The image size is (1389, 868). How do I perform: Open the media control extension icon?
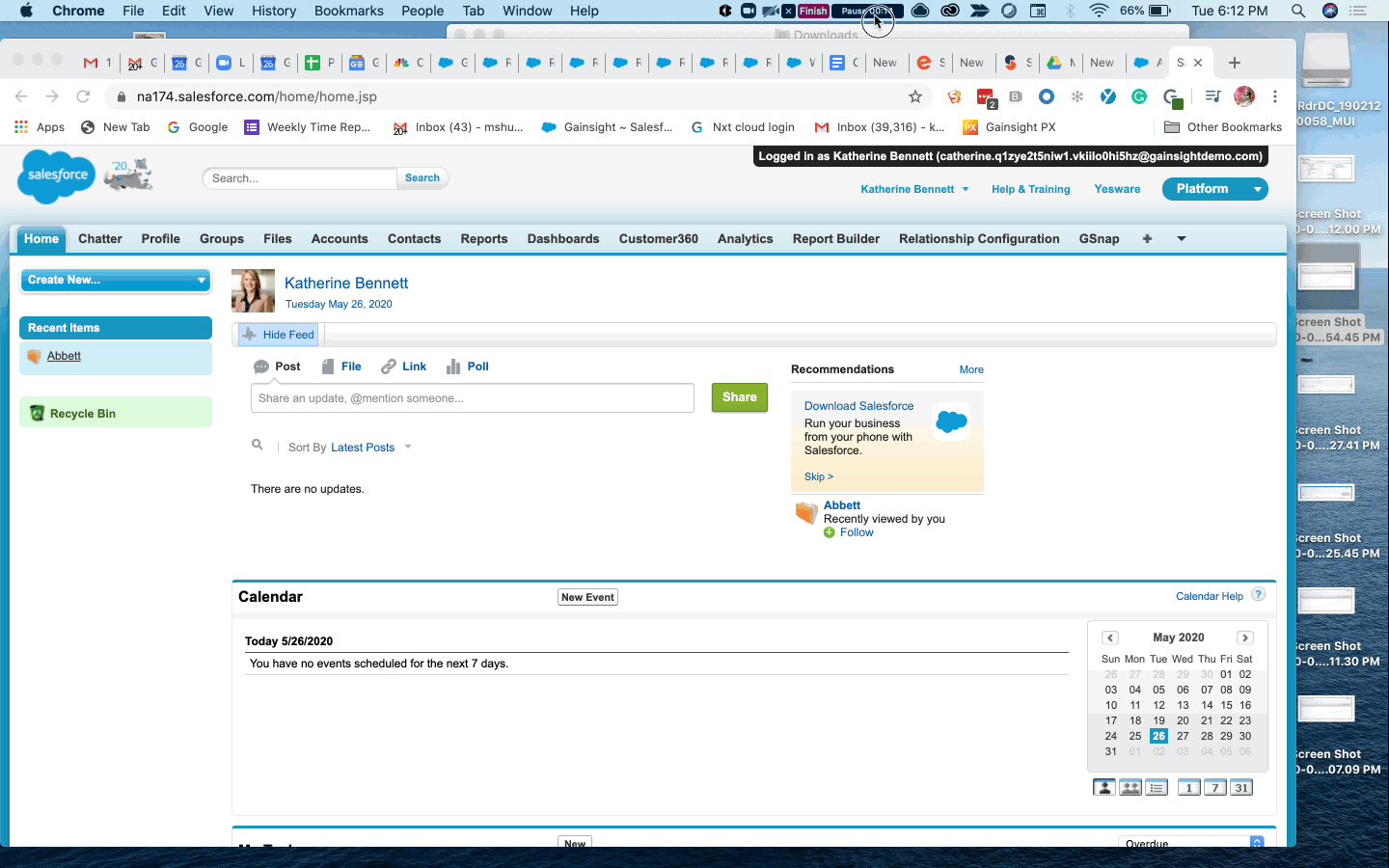click(x=1212, y=96)
